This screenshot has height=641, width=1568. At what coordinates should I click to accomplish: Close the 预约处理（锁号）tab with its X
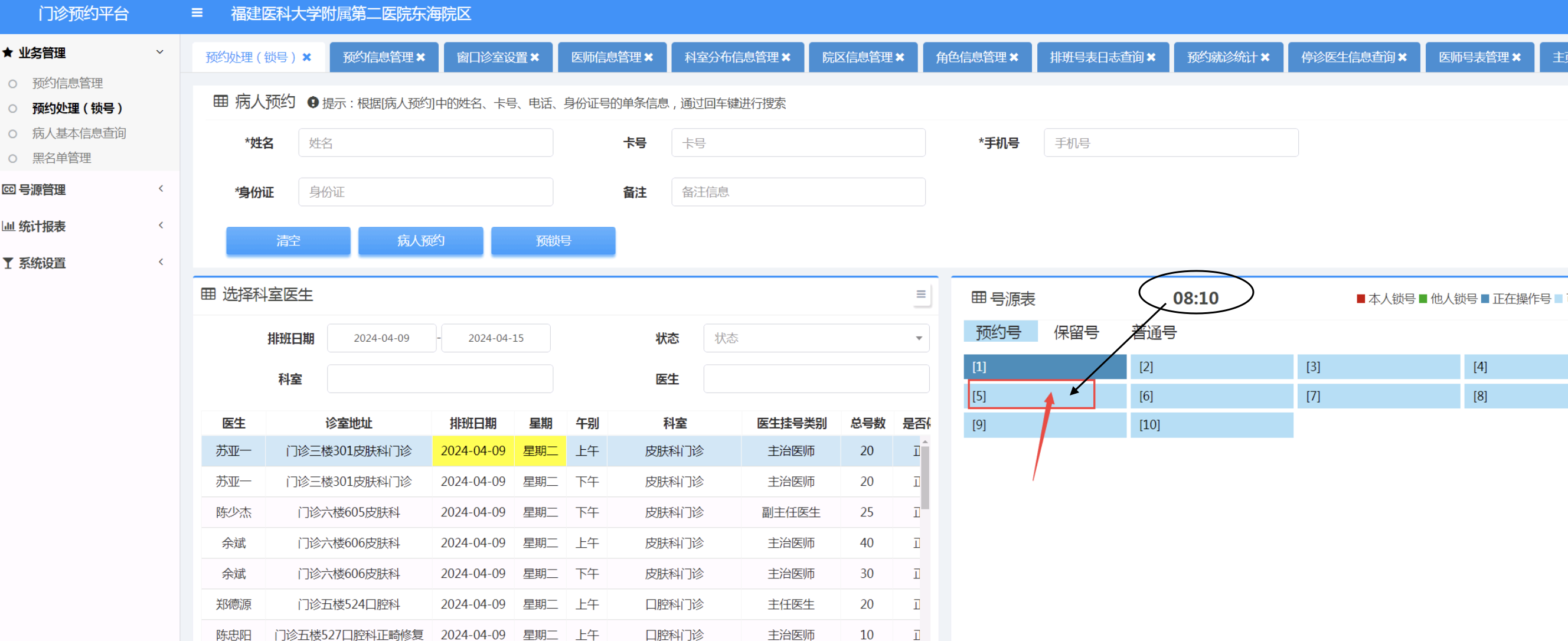(308, 57)
